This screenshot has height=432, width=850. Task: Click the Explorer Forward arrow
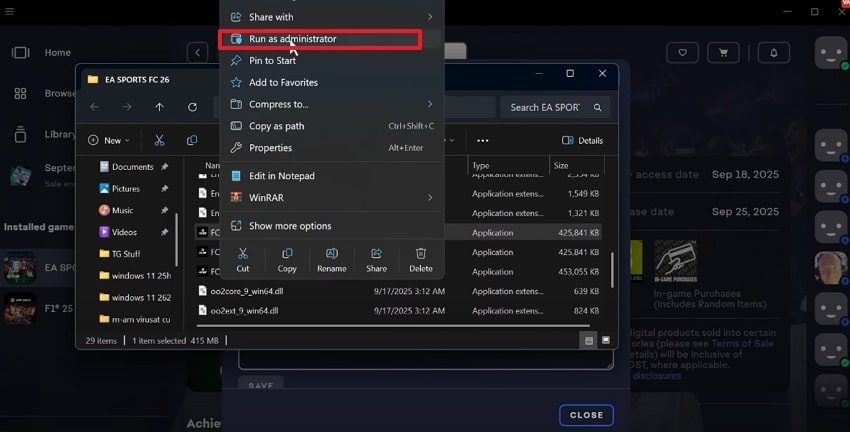(x=127, y=107)
